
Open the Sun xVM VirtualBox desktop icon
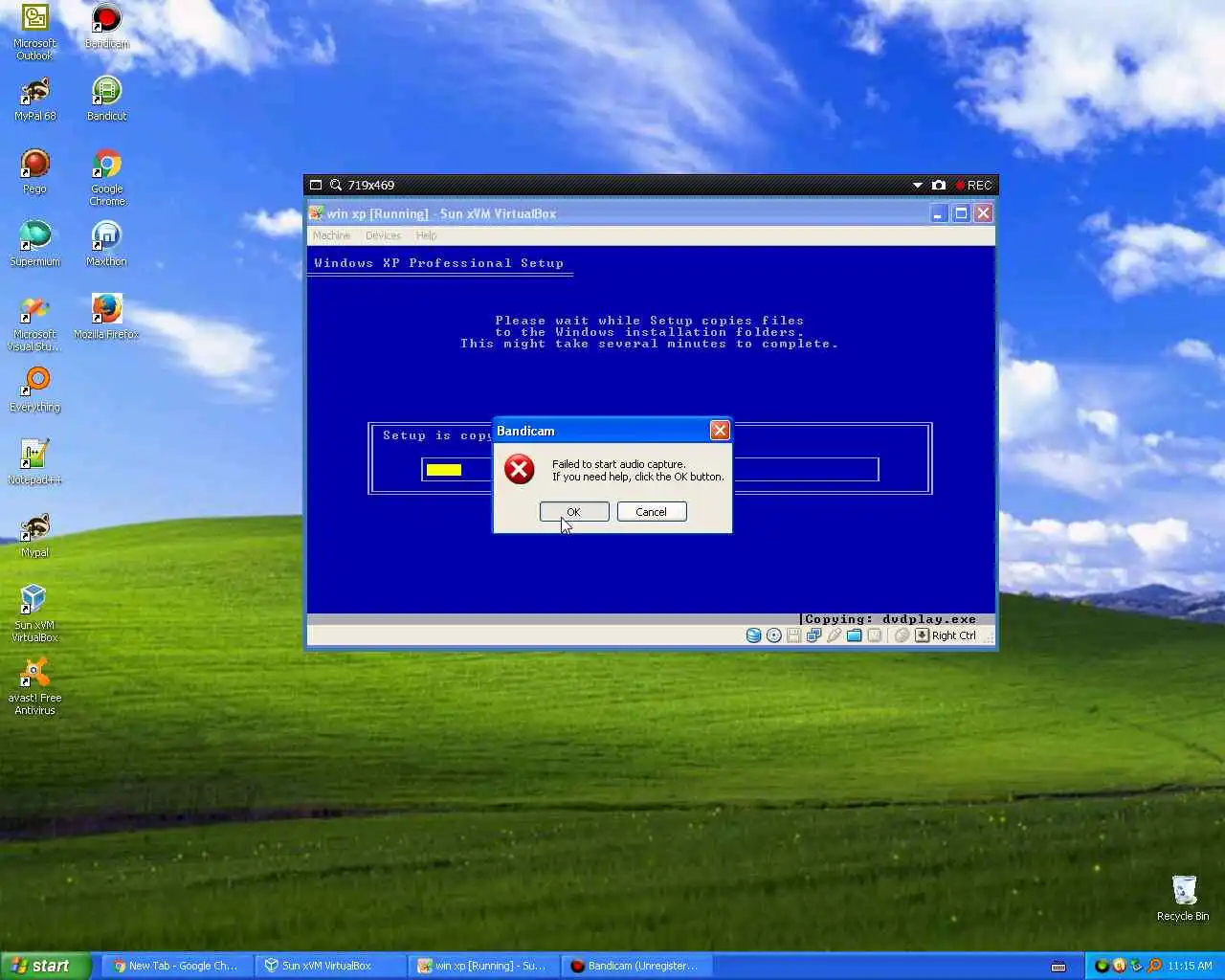click(x=35, y=614)
